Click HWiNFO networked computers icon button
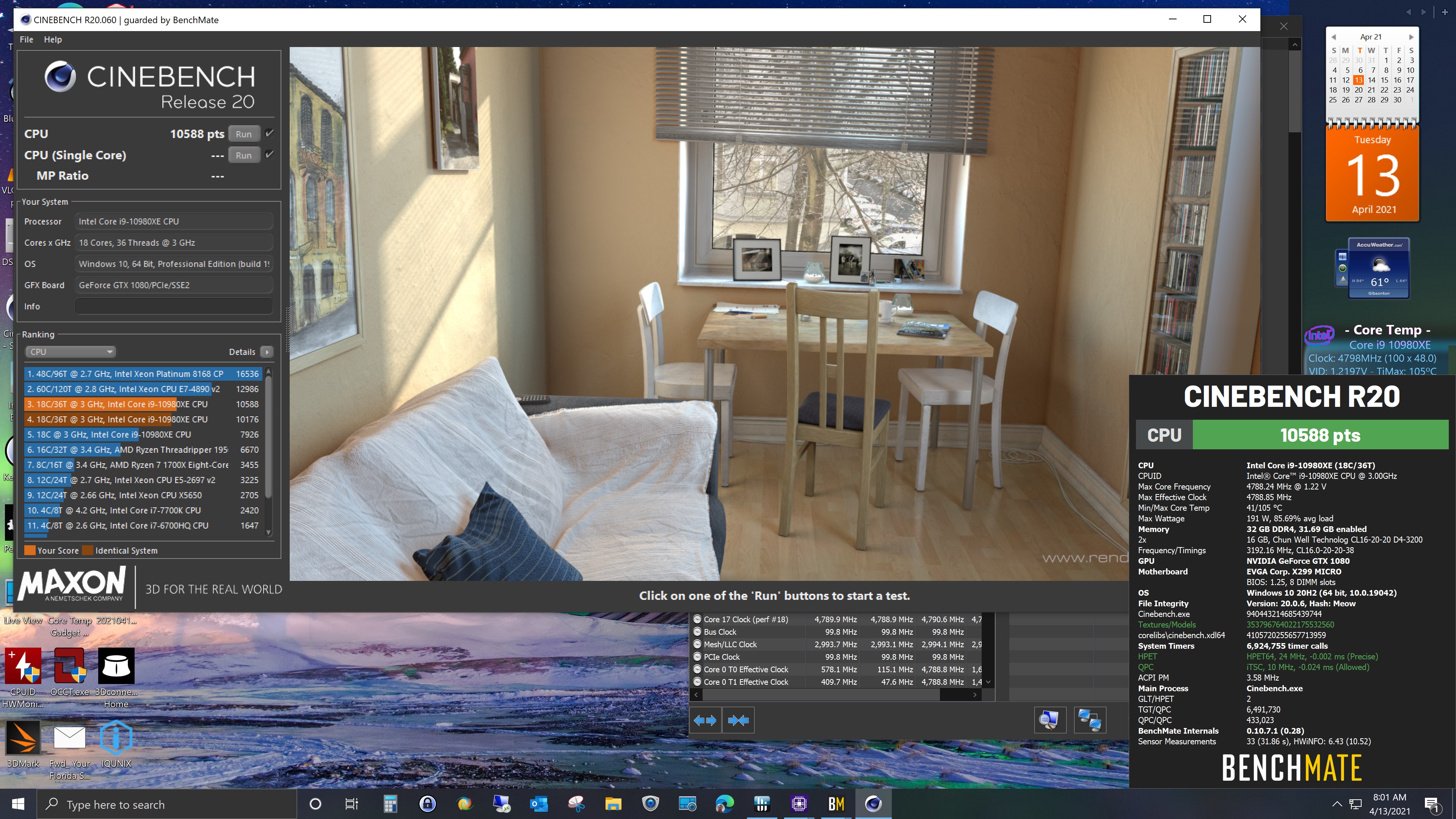Viewport: 1456px width, 819px height. point(1090,720)
